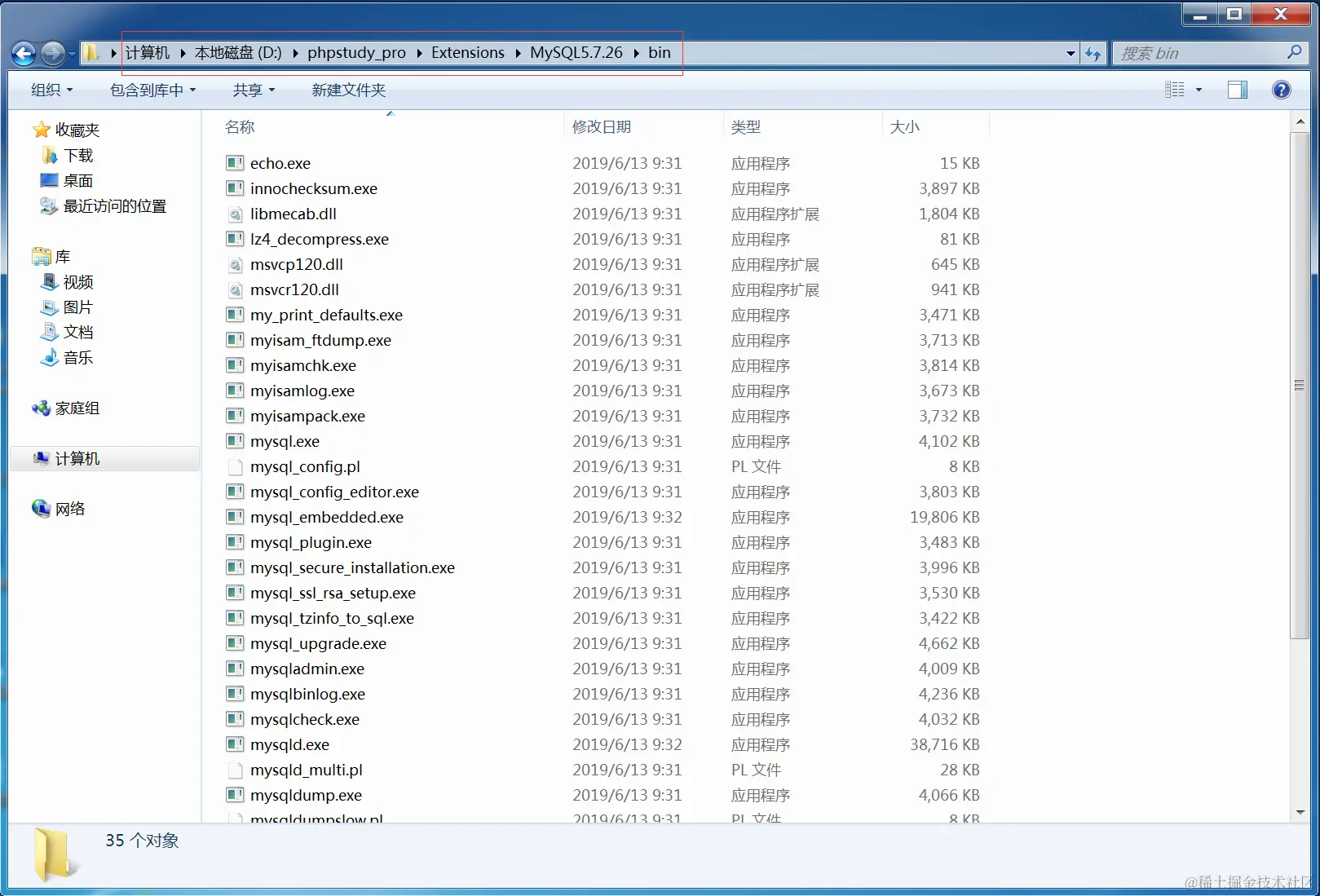Select file mysql_ssl_rsa_setup.exe
This screenshot has height=896, width=1320.
(333, 593)
